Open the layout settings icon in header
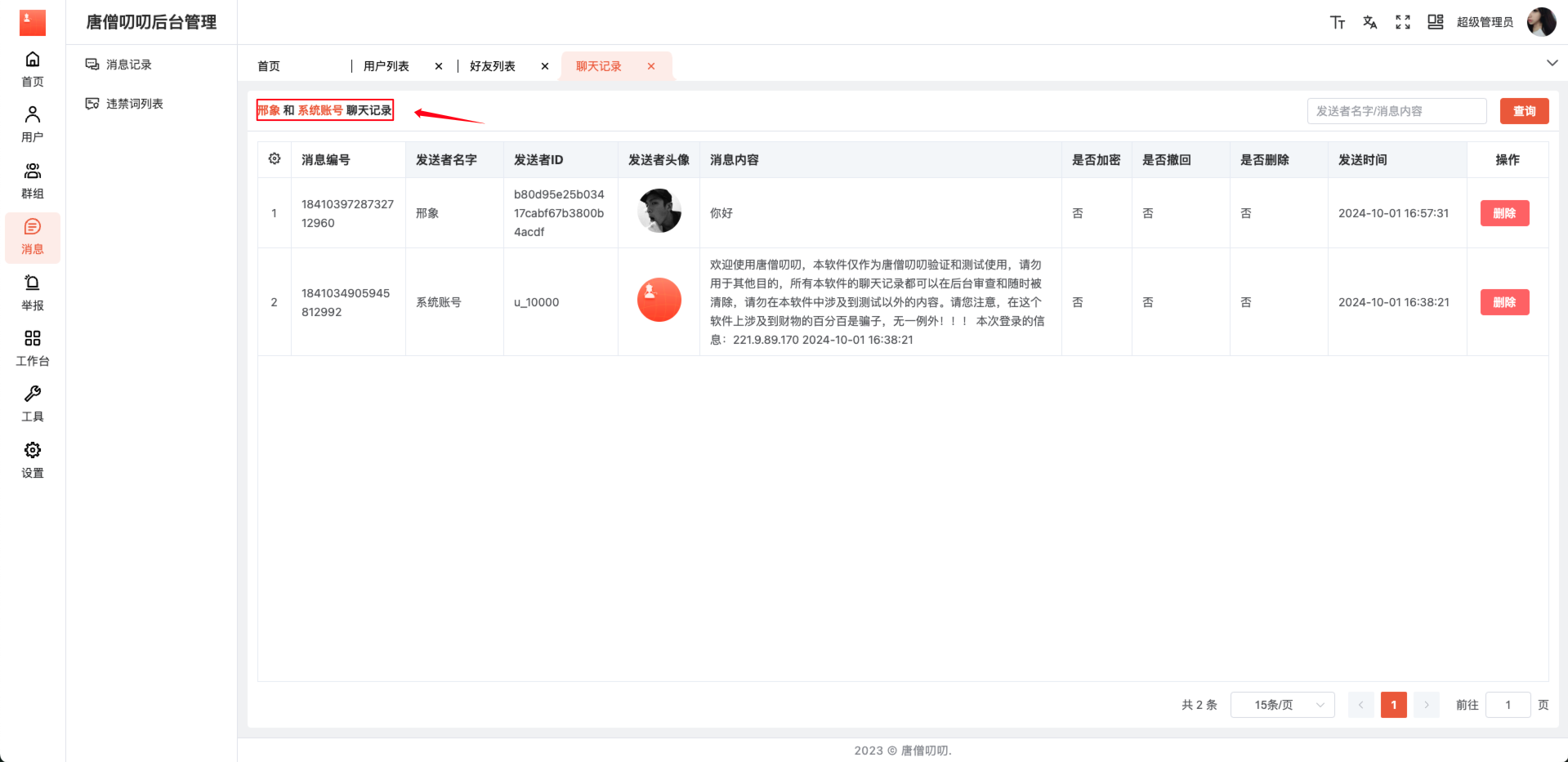 (1435, 22)
